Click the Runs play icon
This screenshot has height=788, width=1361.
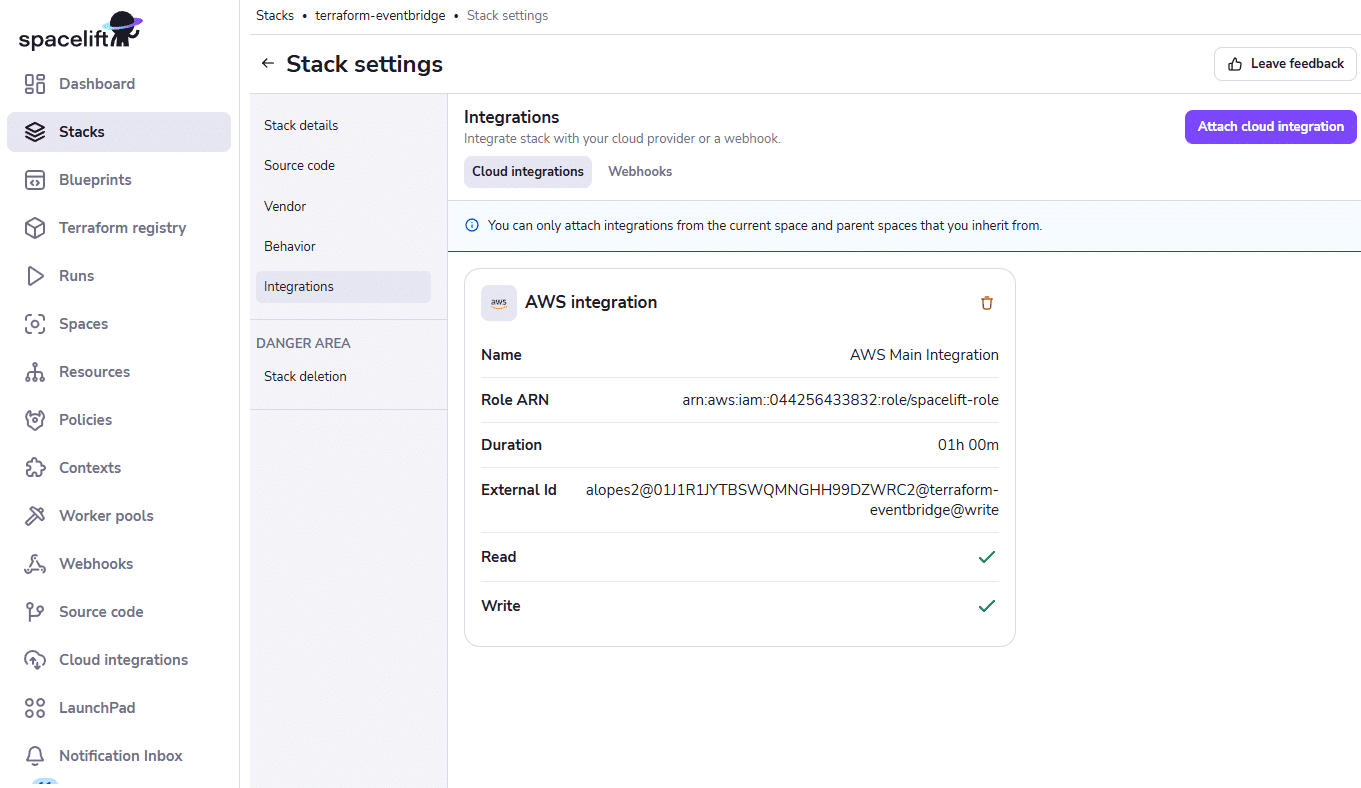(35, 276)
